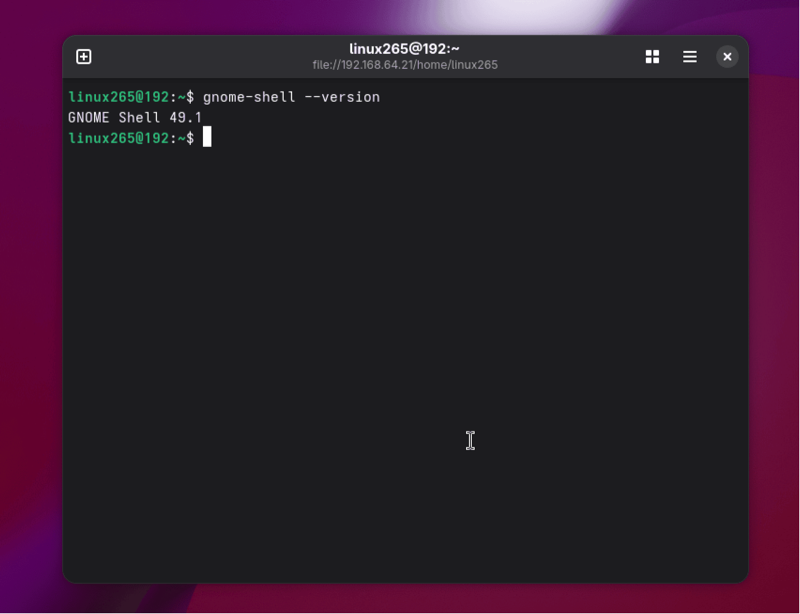Click the path file://192.168.64.21/home/linux265
Screen dimensions: 800x614
tap(405, 65)
